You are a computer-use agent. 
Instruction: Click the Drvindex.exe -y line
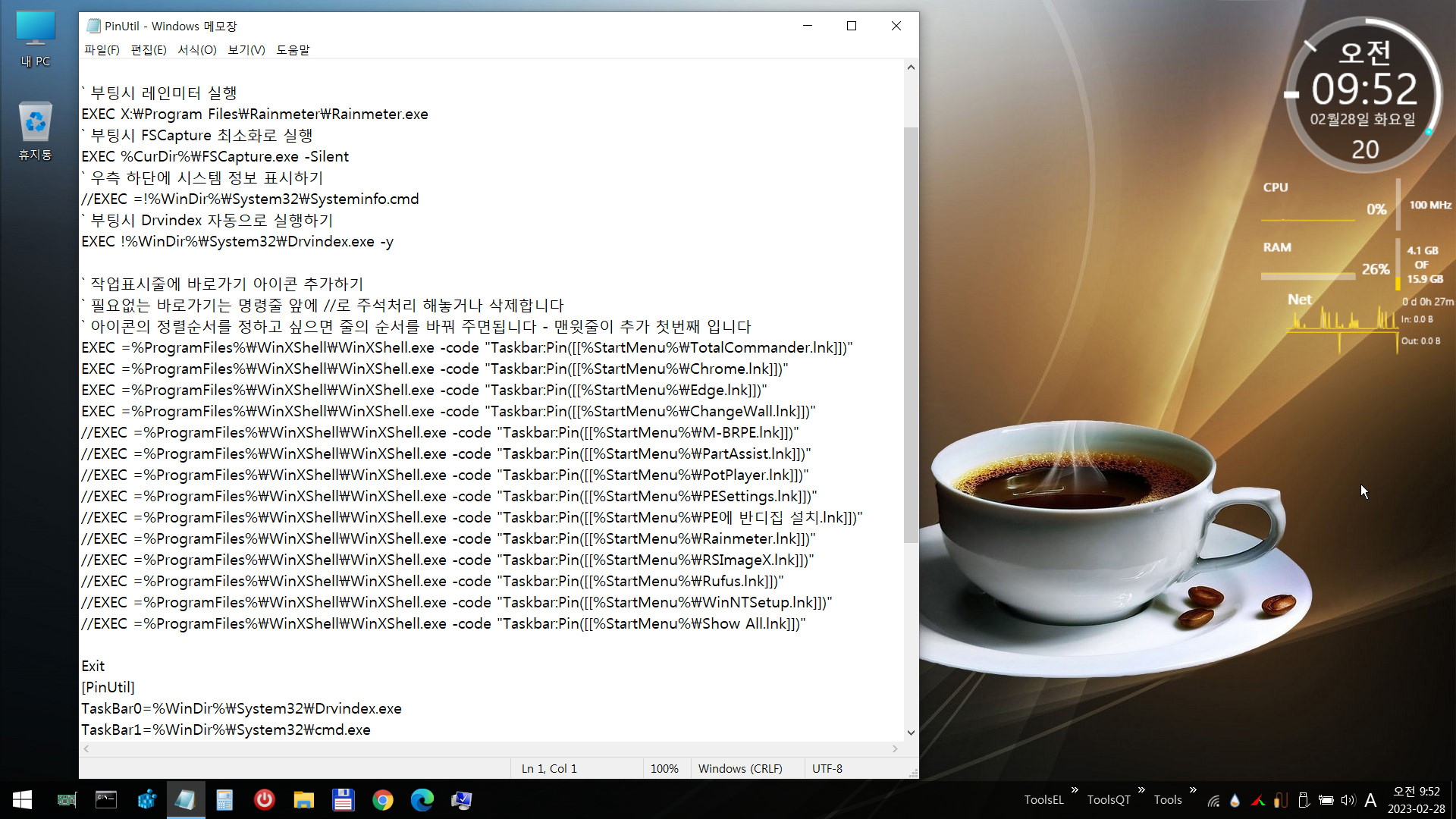(237, 242)
